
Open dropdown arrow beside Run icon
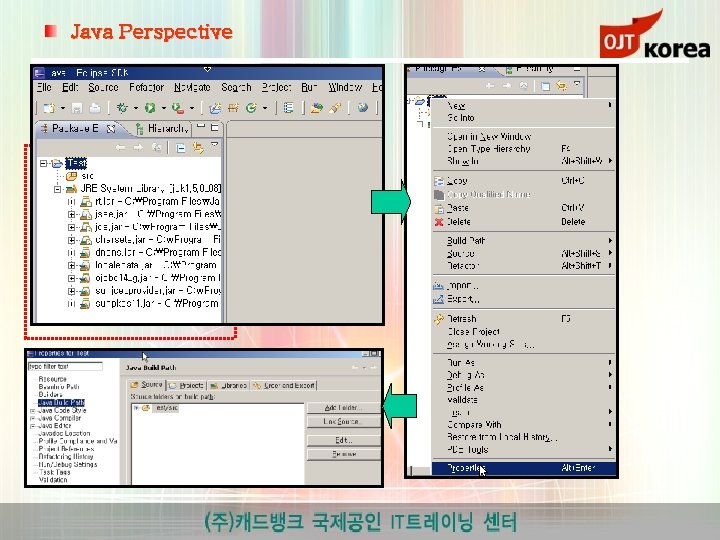[x=163, y=108]
